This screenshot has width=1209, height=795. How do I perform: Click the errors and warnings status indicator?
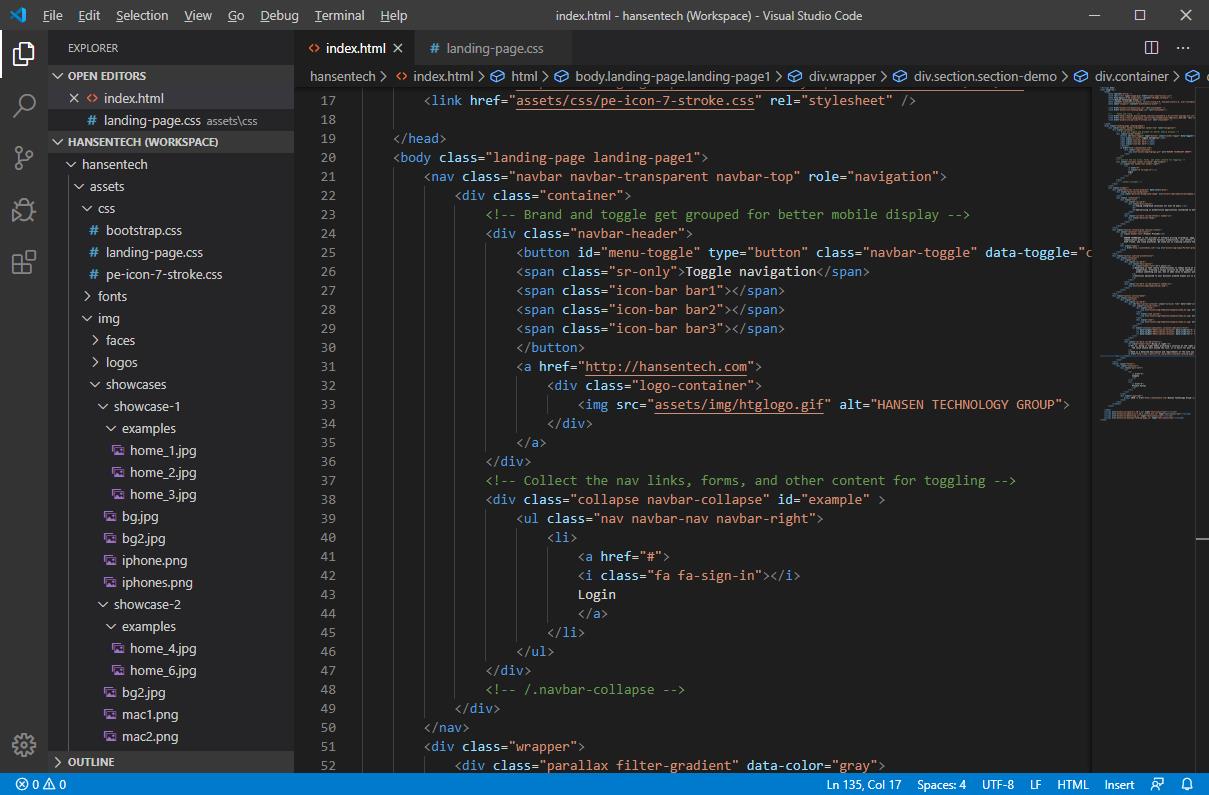(40, 785)
